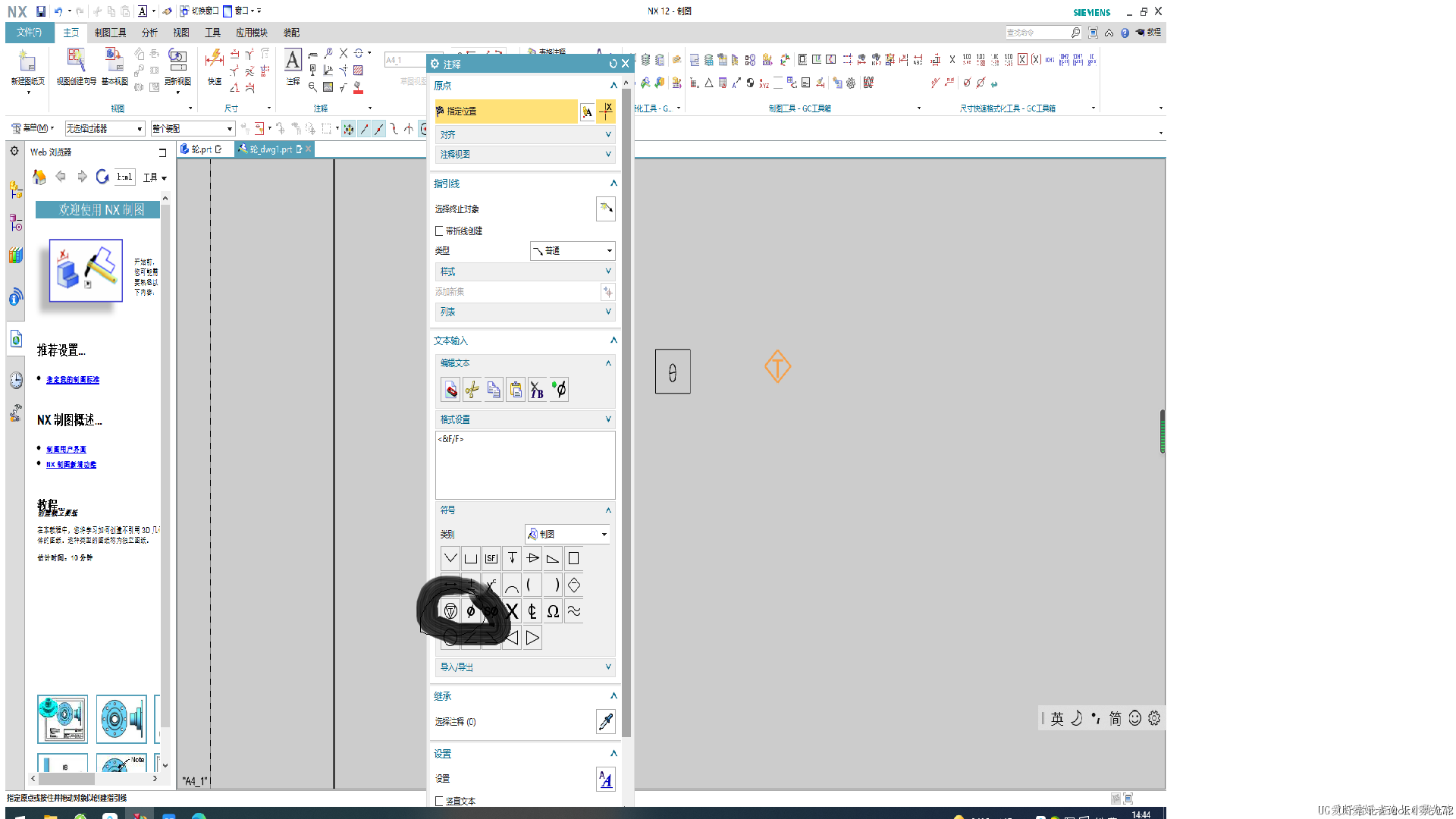Open the 菜单(M) menu button

[x=33, y=128]
